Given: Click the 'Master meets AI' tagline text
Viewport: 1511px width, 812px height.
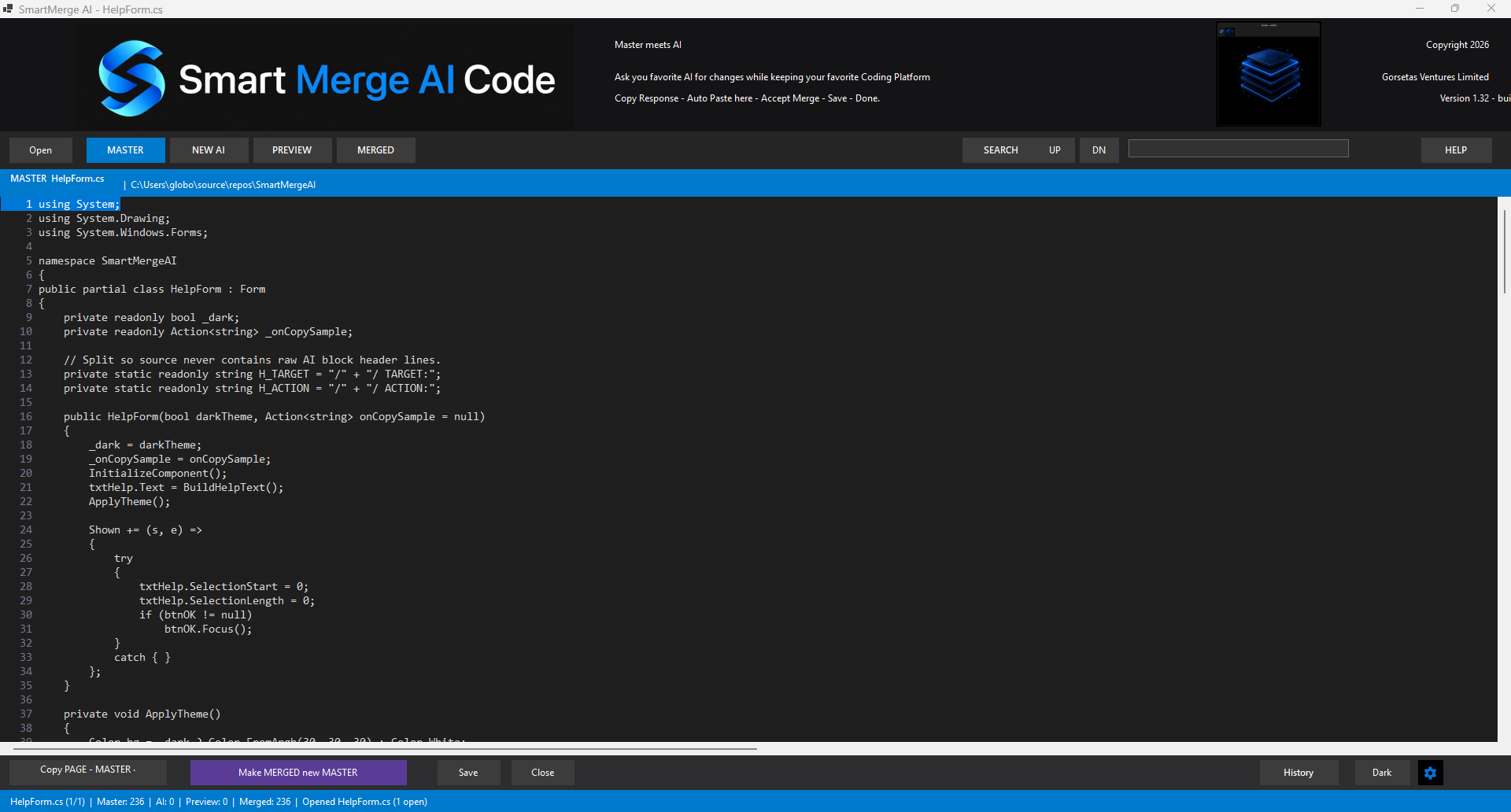Looking at the screenshot, I should (x=648, y=45).
